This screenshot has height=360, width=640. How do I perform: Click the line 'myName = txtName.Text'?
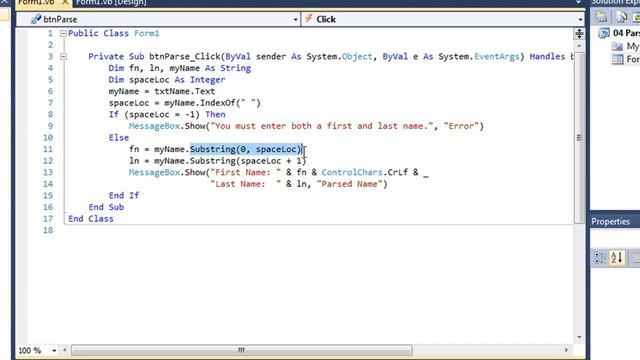click(162, 91)
